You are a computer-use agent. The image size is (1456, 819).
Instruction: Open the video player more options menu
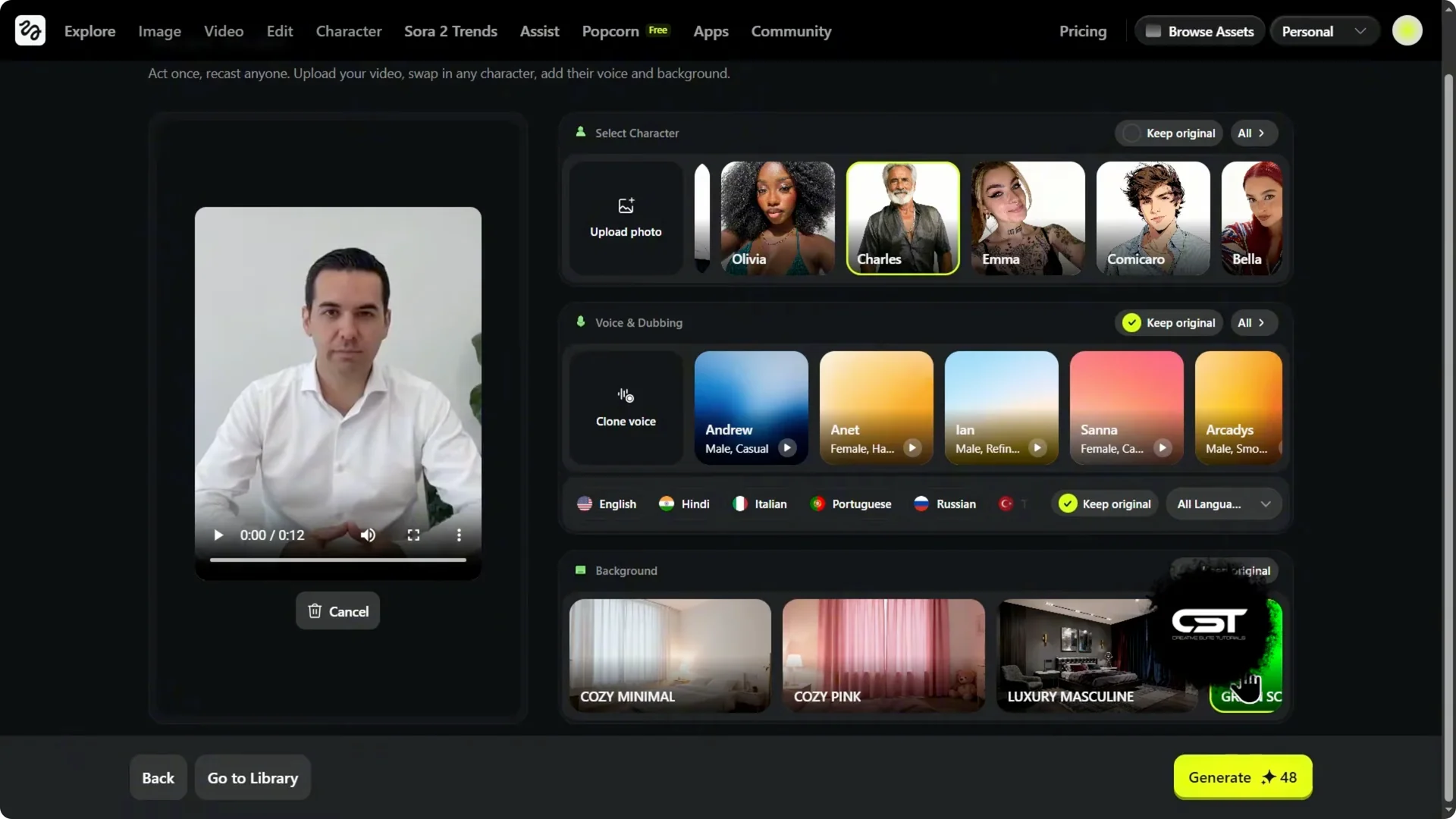[459, 535]
